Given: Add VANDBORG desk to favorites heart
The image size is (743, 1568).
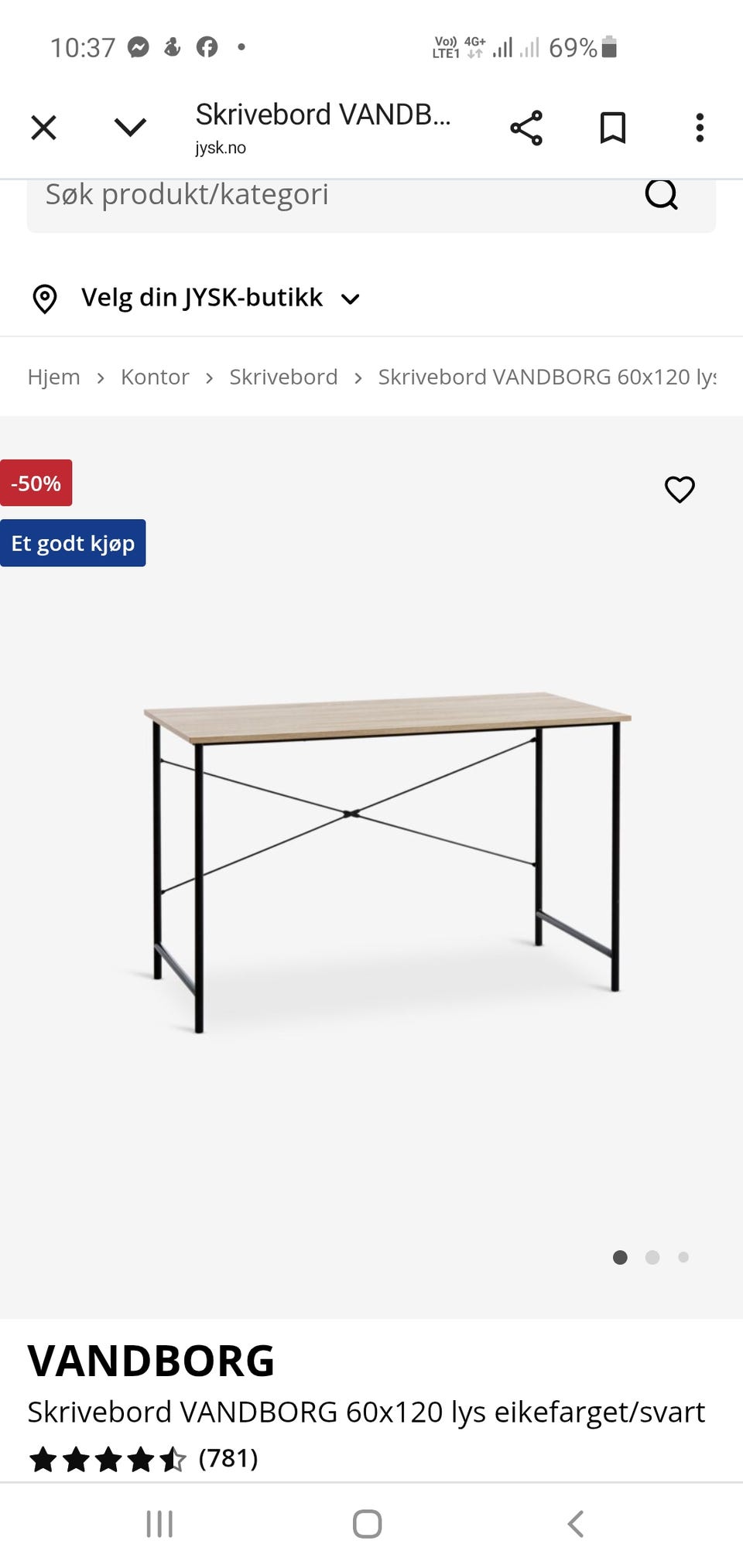Looking at the screenshot, I should [680, 489].
